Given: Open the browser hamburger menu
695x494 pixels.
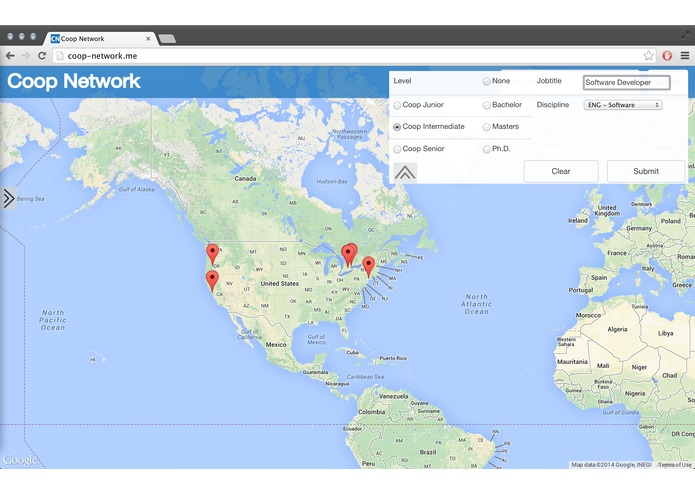Looking at the screenshot, I should (685, 56).
